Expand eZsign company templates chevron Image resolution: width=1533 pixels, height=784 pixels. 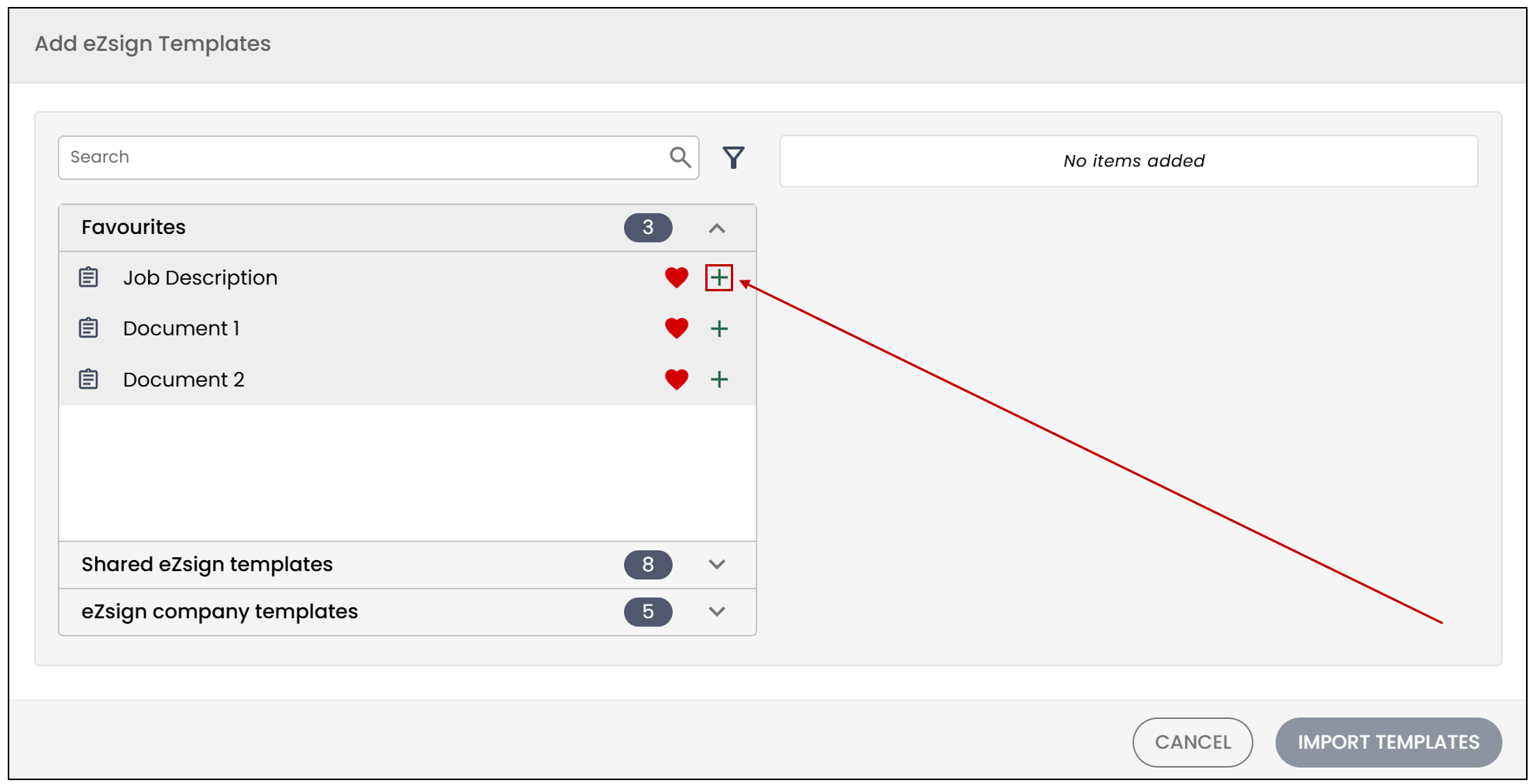(x=717, y=611)
